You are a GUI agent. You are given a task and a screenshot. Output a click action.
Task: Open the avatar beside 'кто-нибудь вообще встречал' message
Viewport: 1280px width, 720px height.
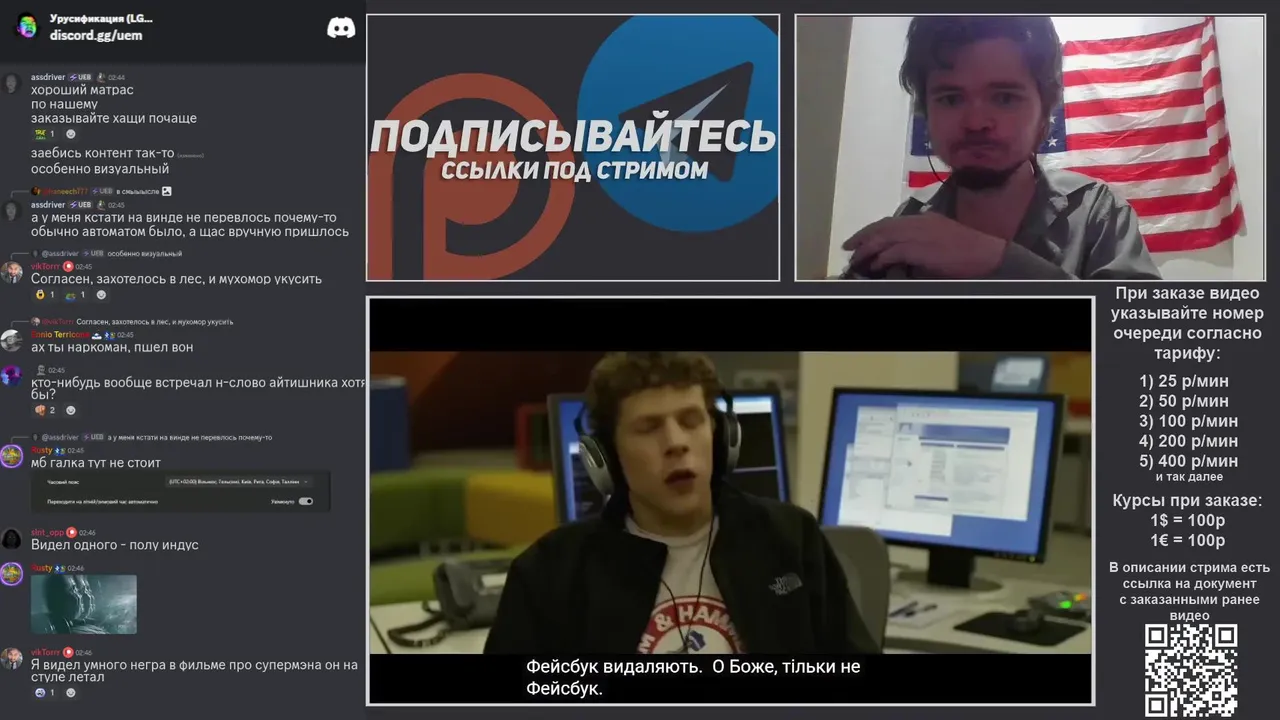12,376
